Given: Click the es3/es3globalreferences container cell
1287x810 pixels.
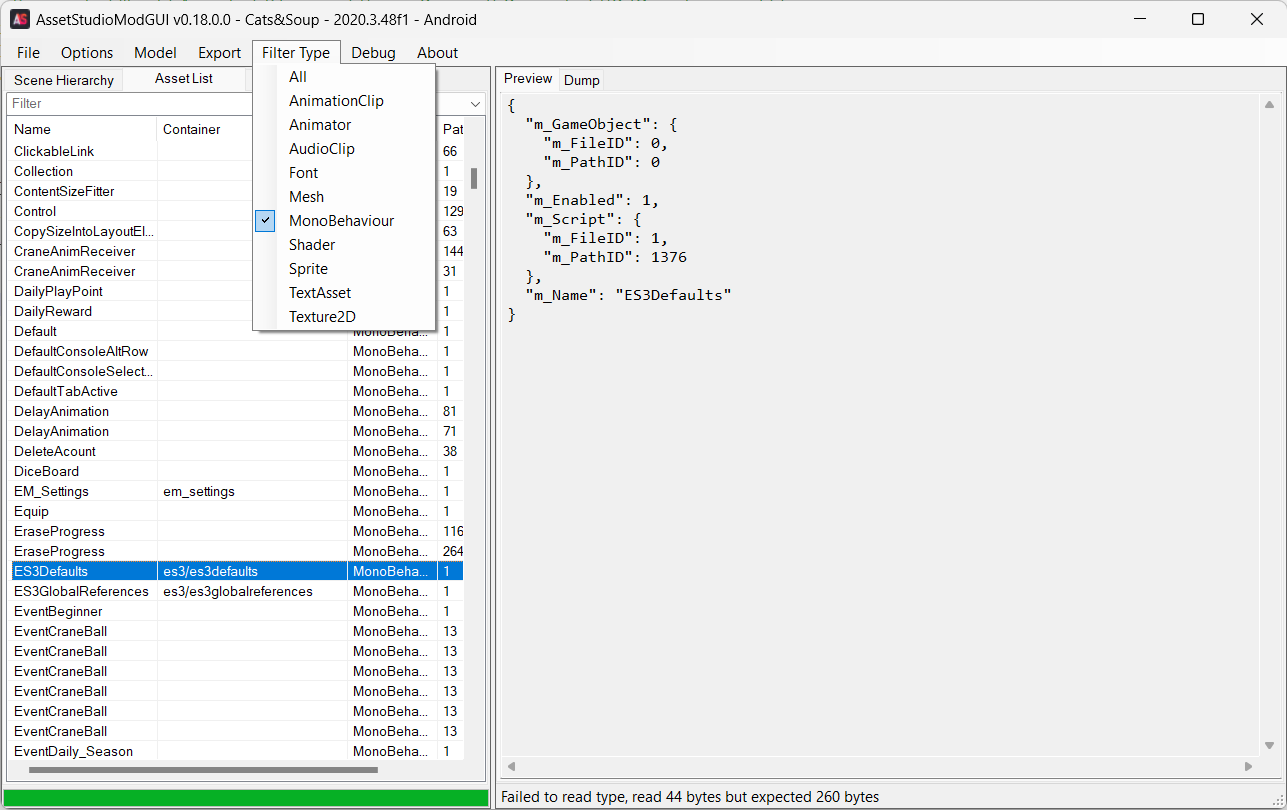Looking at the screenshot, I should tap(252, 591).
